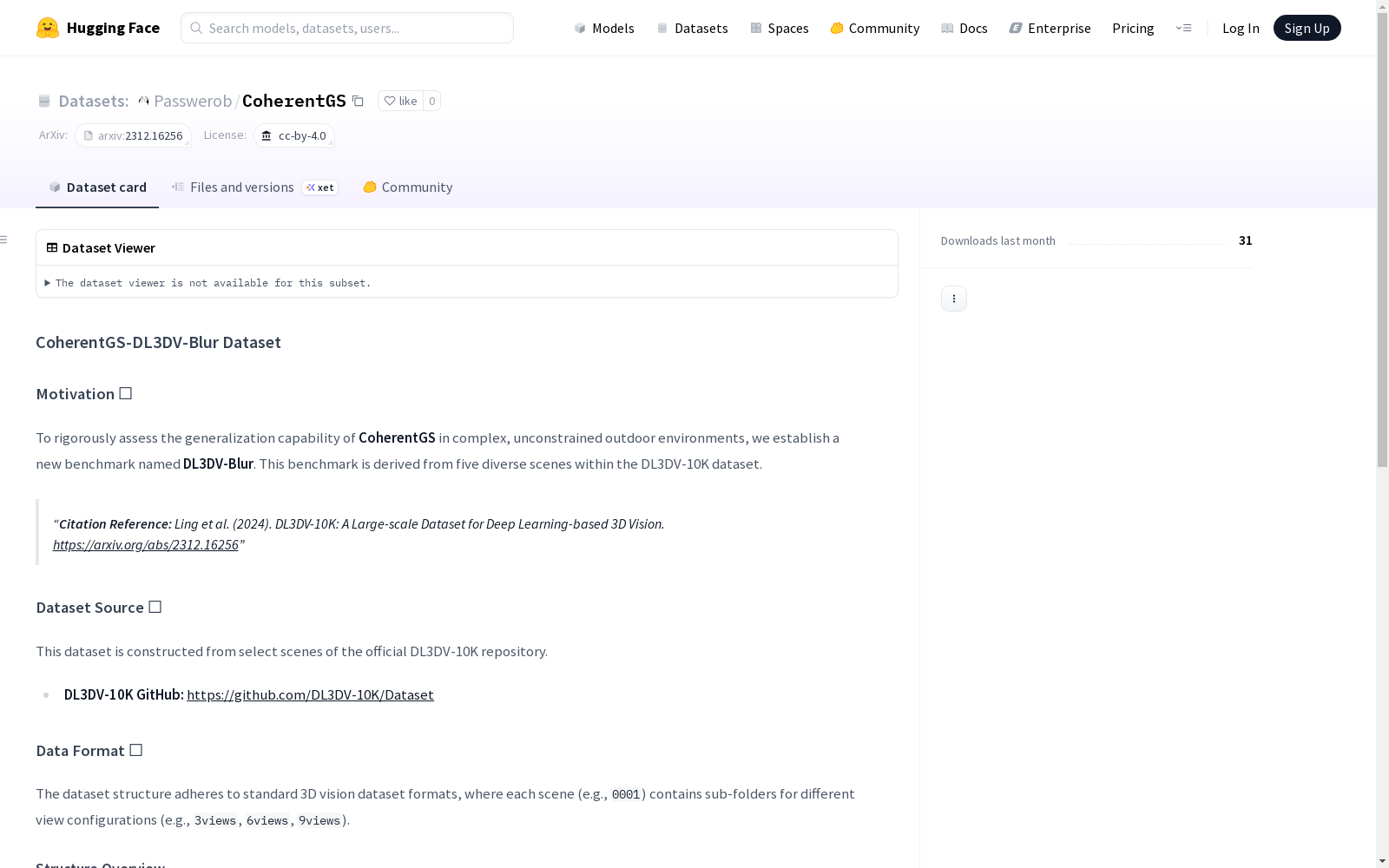Click the arxiv:2312.16256 tag
Image resolution: width=1389 pixels, height=868 pixels.
pyautogui.click(x=133, y=135)
